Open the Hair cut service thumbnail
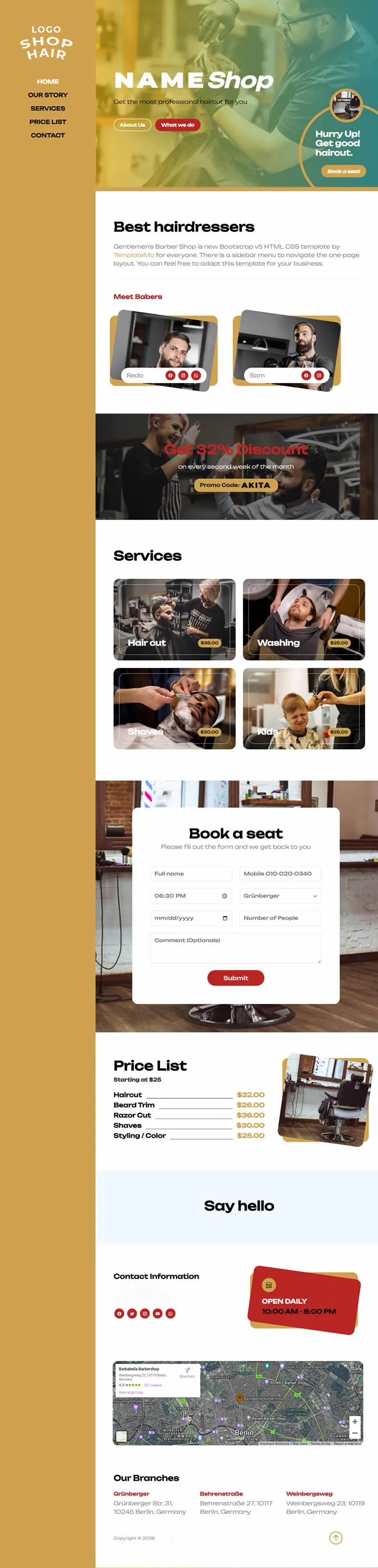Image resolution: width=378 pixels, height=1568 pixels. click(174, 619)
